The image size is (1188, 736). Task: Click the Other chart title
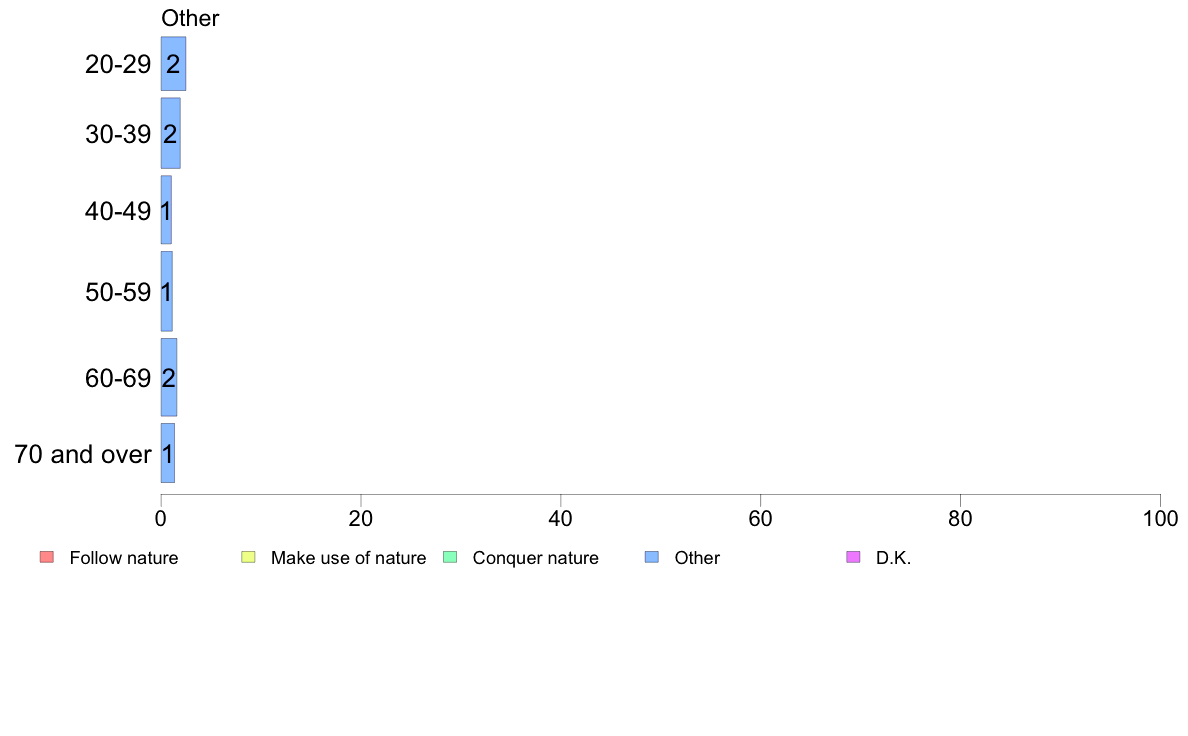(x=190, y=18)
